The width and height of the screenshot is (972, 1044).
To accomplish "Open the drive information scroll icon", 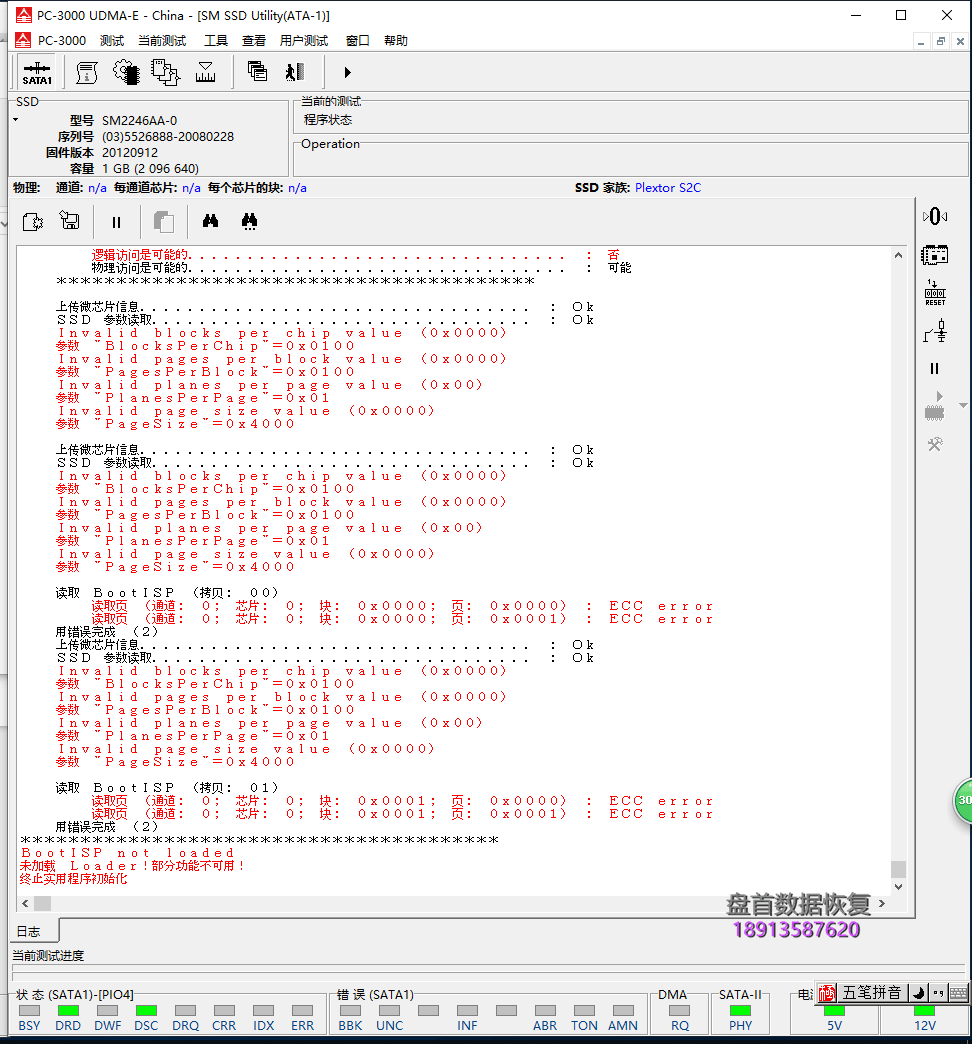I will click(x=87, y=72).
